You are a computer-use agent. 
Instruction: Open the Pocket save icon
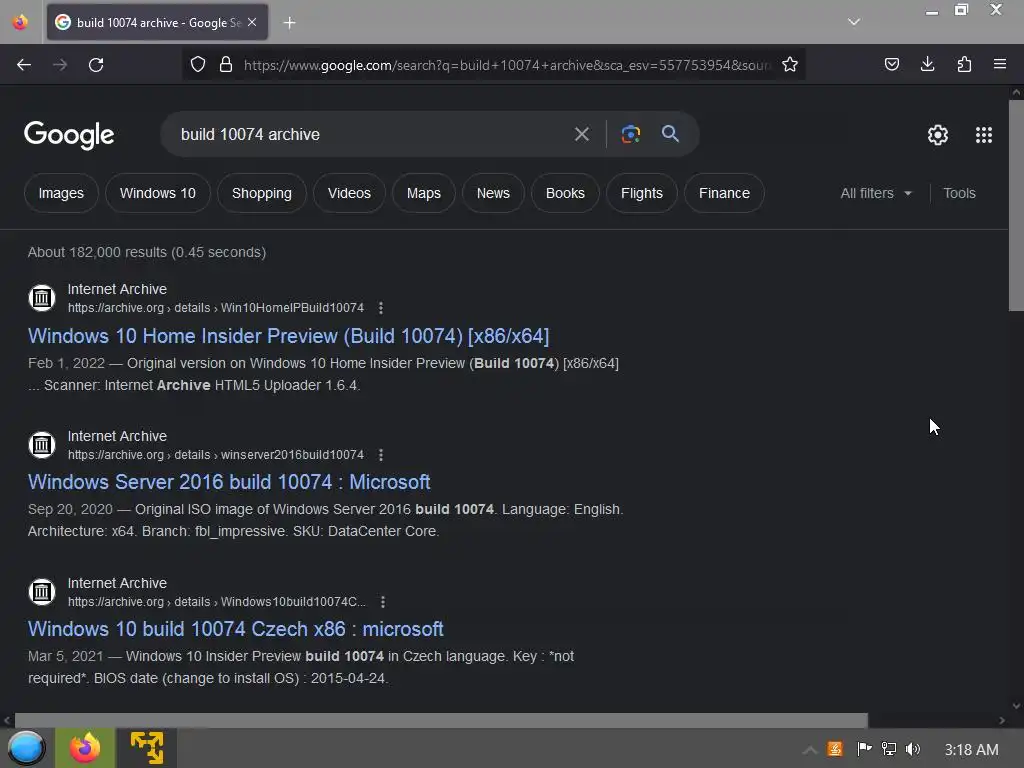point(891,65)
